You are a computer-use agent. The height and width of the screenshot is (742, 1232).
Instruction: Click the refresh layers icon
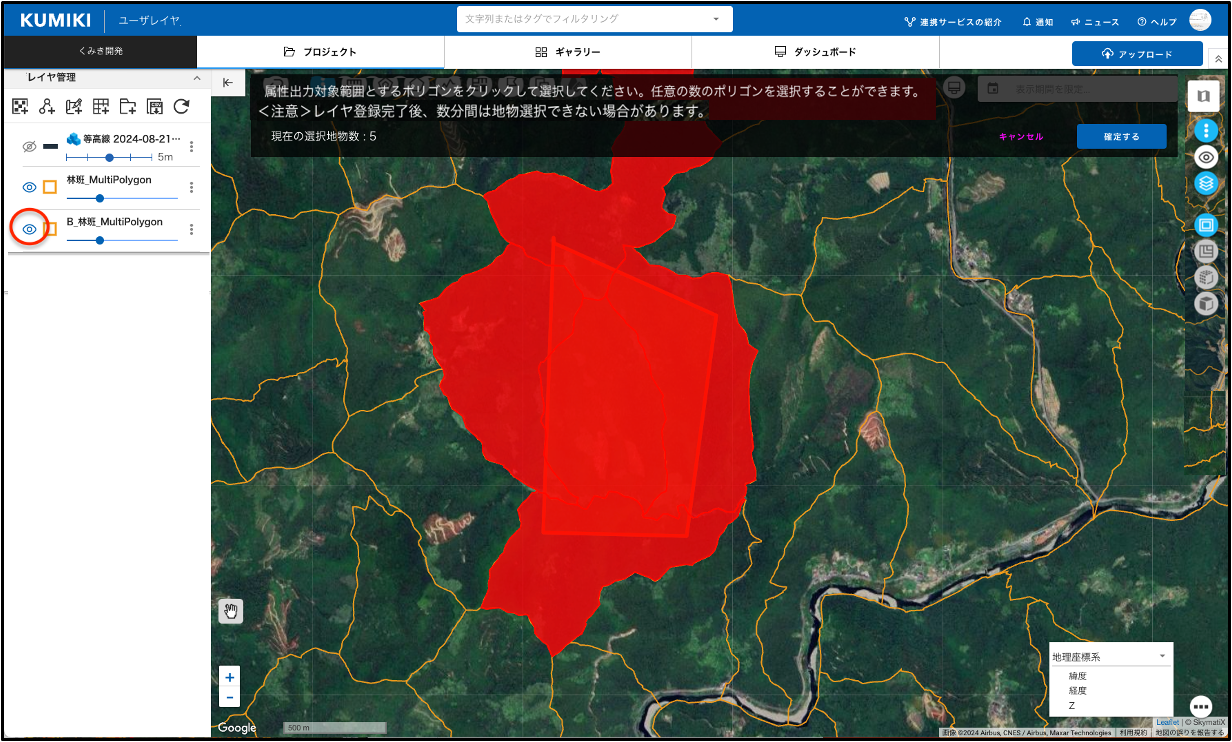(x=181, y=107)
